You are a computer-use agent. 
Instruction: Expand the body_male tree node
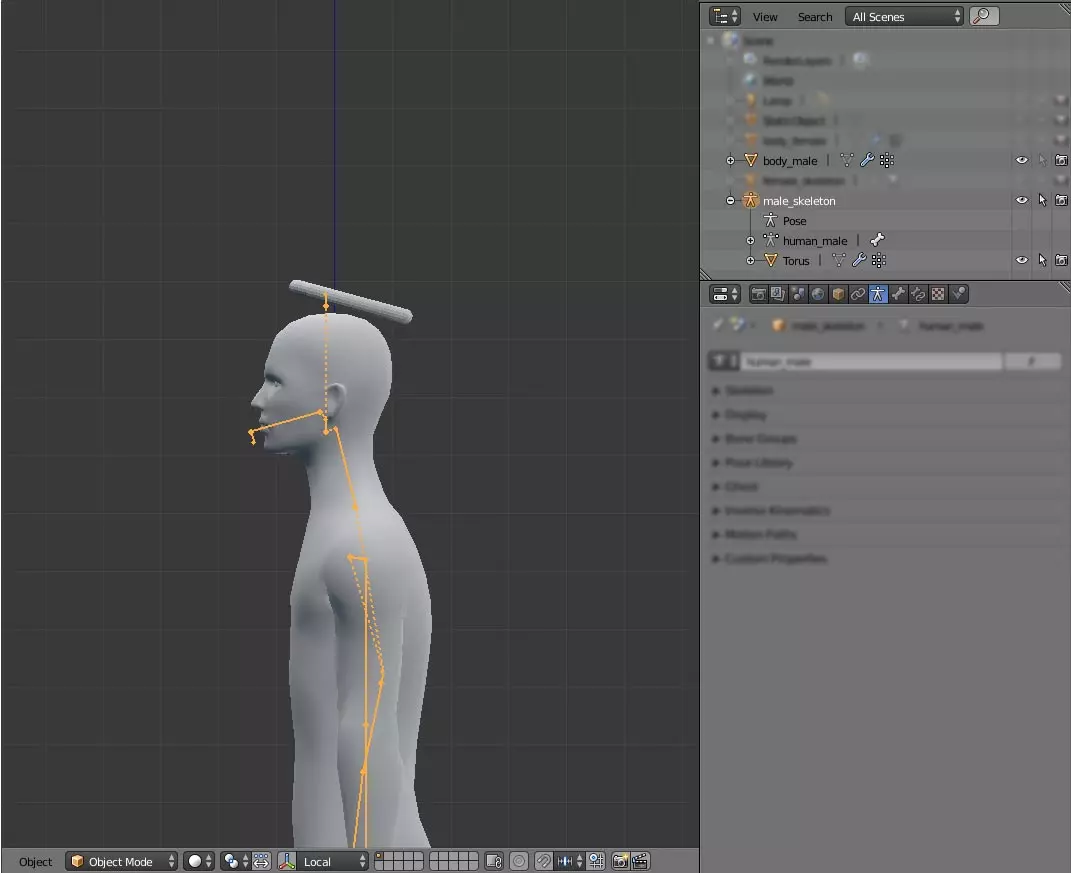730,161
